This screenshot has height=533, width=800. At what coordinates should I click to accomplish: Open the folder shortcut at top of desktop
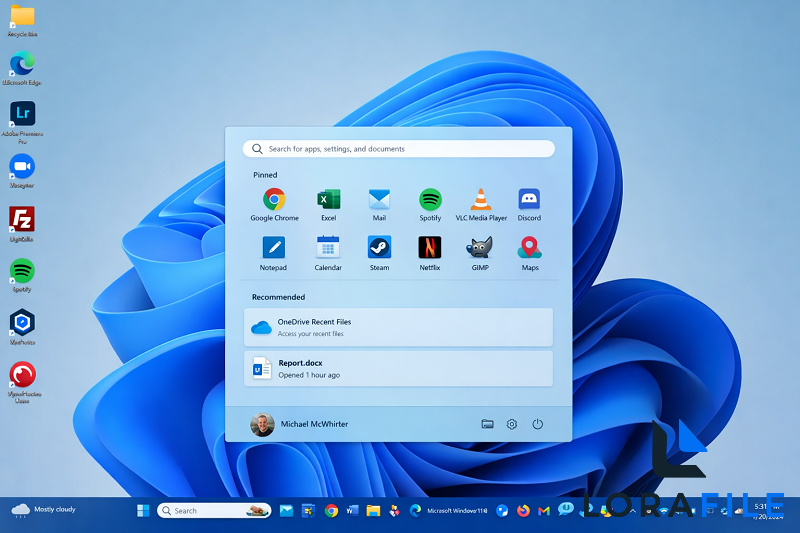click(x=22, y=20)
